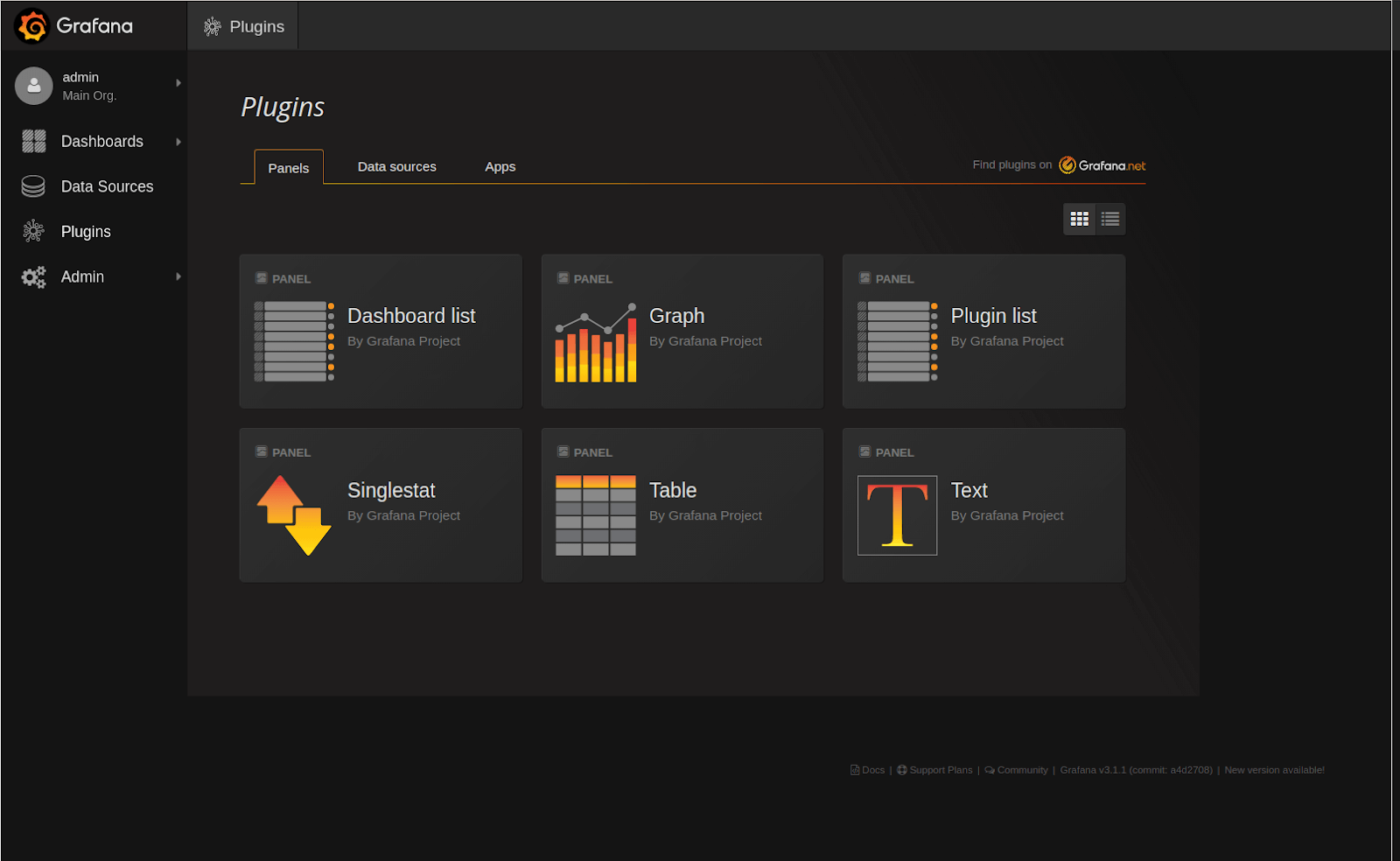Toggle grid view for plugin list

click(1079, 219)
